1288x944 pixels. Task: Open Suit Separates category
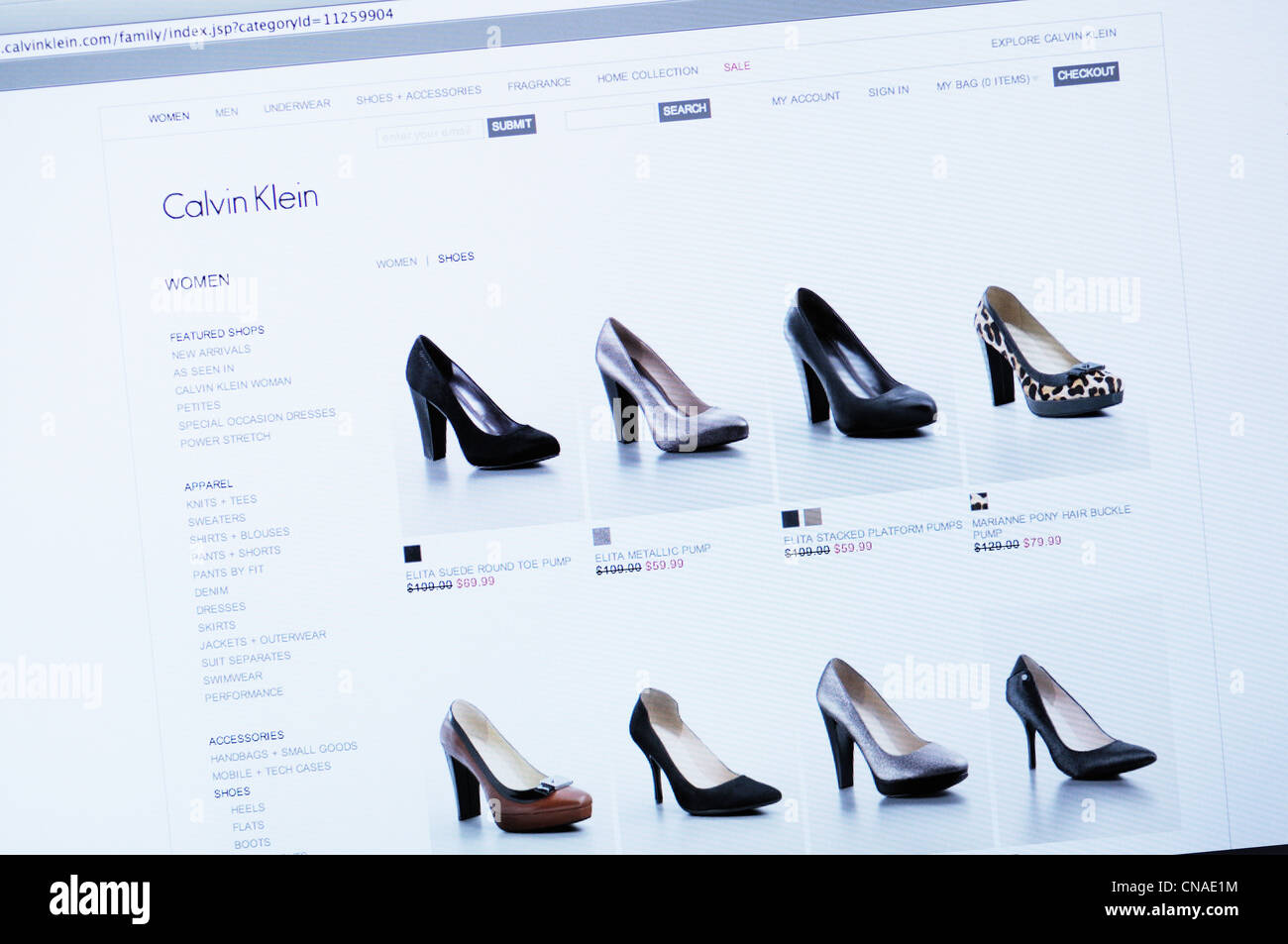pos(246,659)
